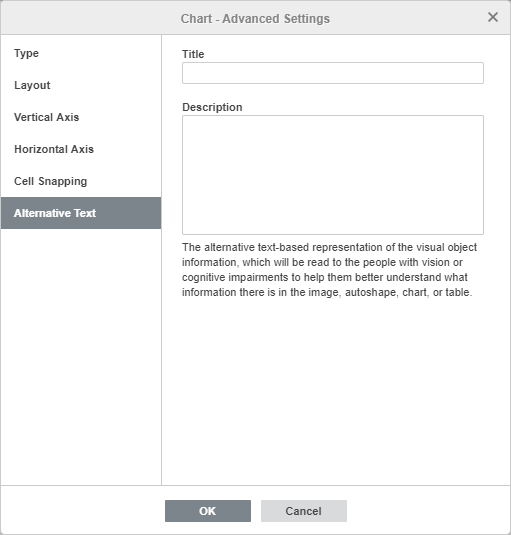The height and width of the screenshot is (535, 511).
Task: Click blank panel area under the help text
Action: click(336, 392)
